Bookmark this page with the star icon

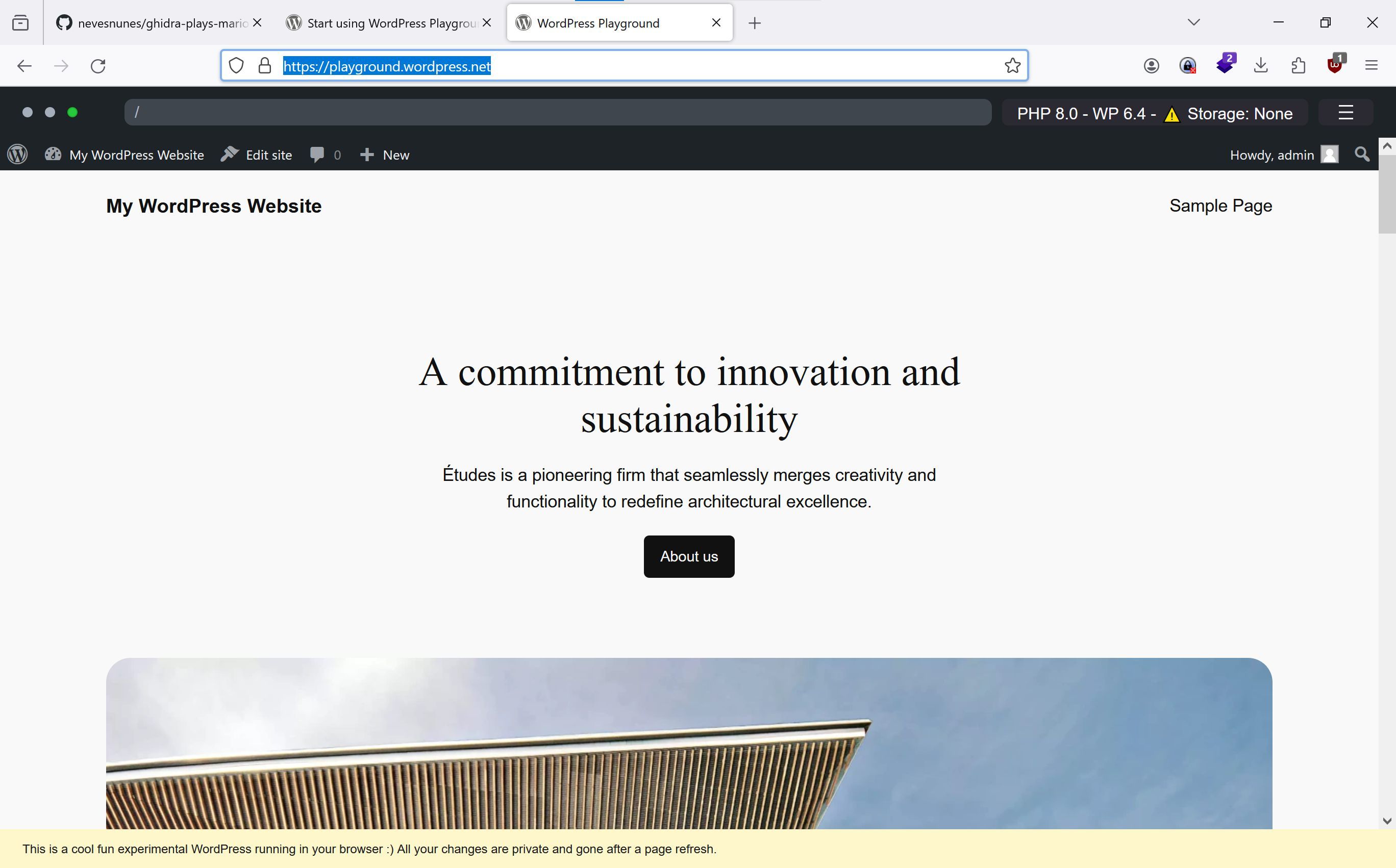pos(1012,65)
